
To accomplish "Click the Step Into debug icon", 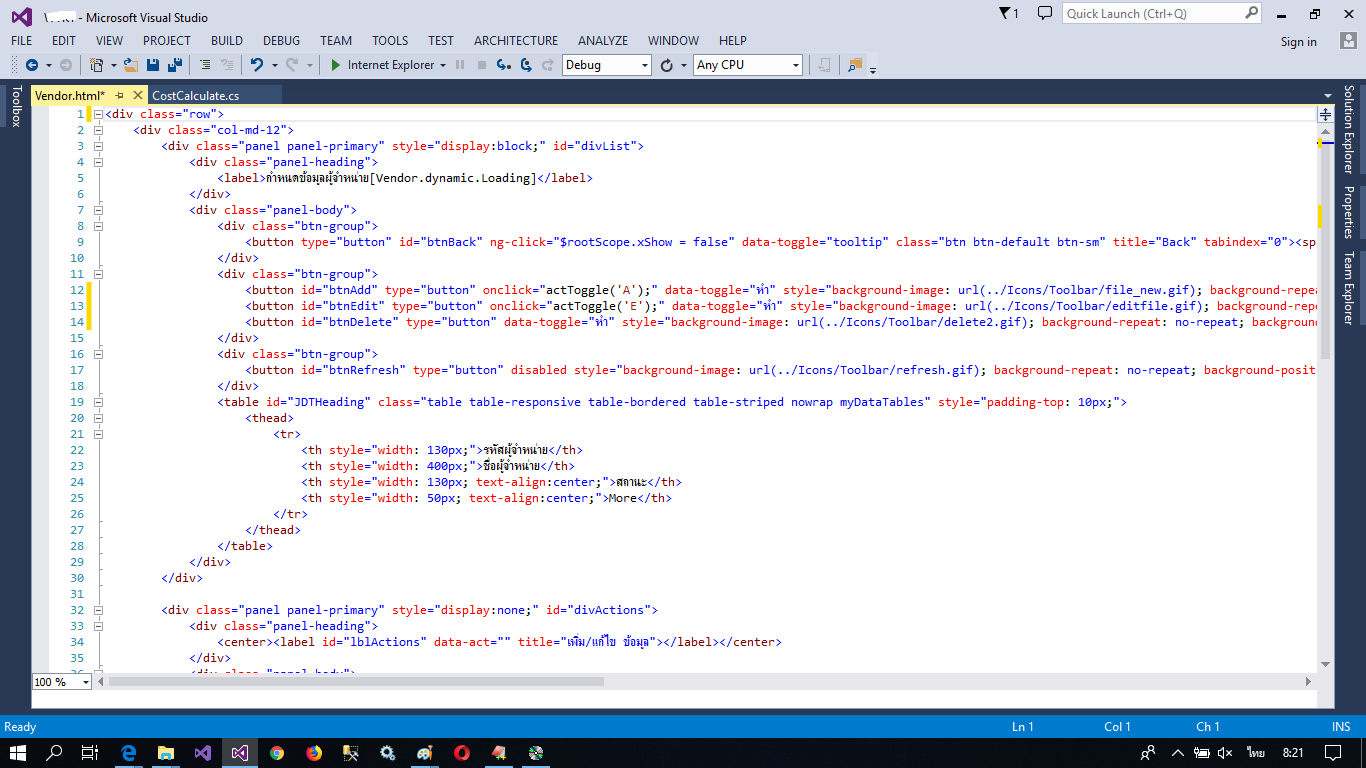I will 503,65.
